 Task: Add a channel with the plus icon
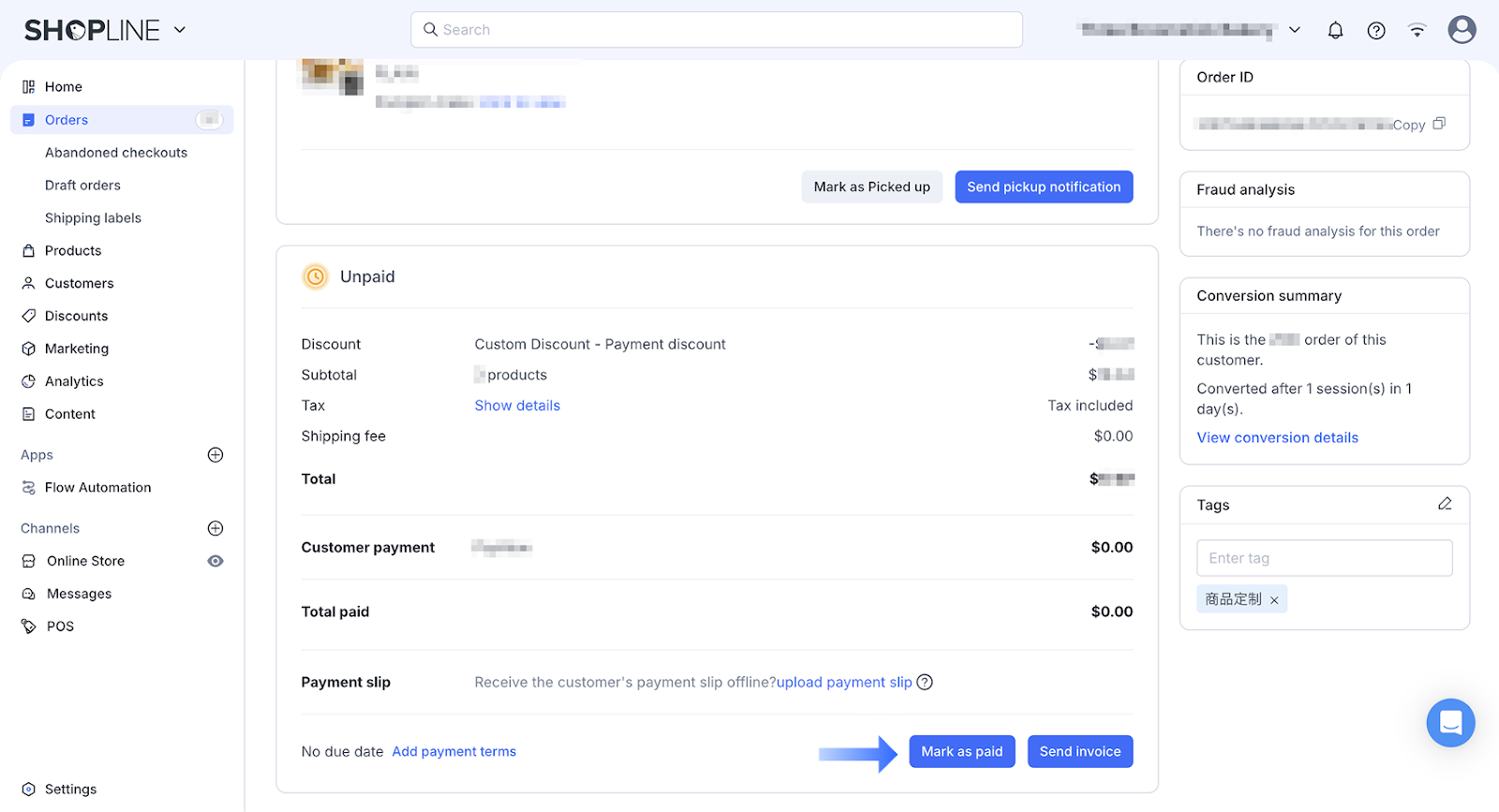pos(215,528)
